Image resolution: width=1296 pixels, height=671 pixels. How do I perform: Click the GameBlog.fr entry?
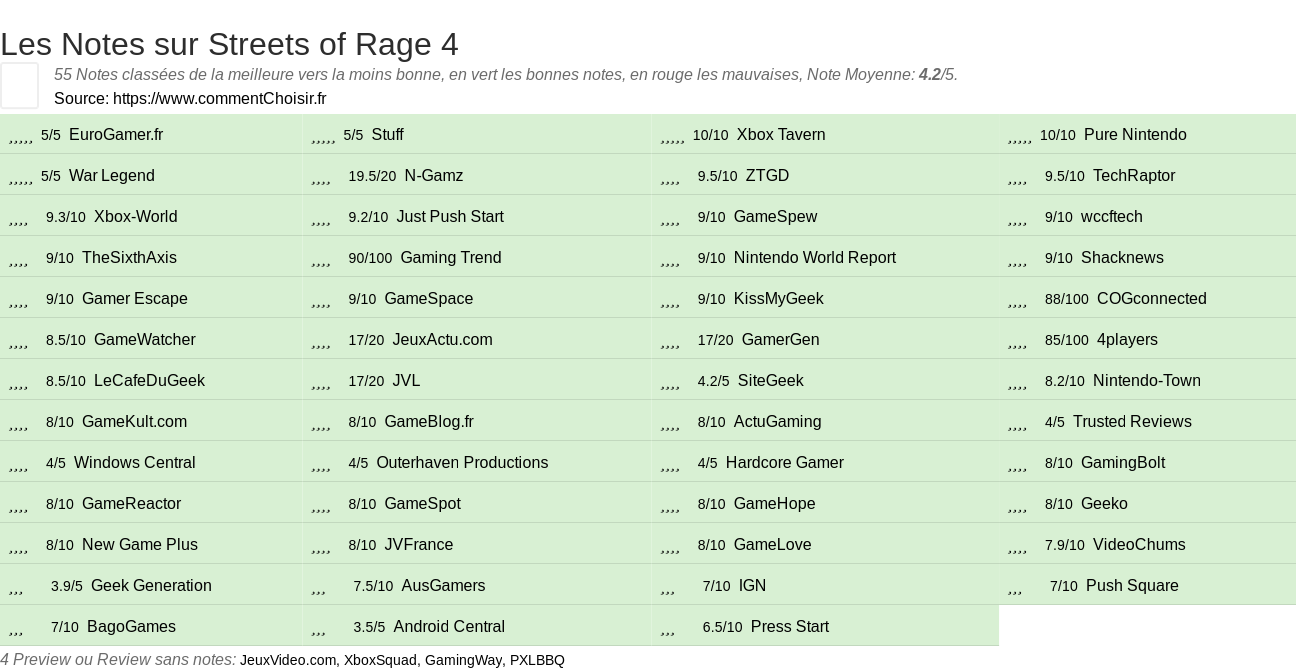click(x=476, y=421)
